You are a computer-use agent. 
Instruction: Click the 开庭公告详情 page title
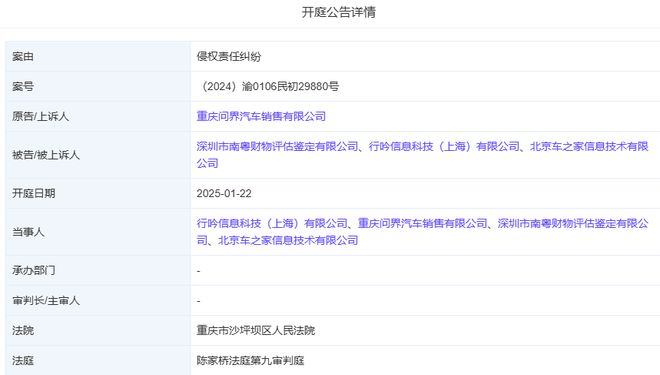pos(338,12)
